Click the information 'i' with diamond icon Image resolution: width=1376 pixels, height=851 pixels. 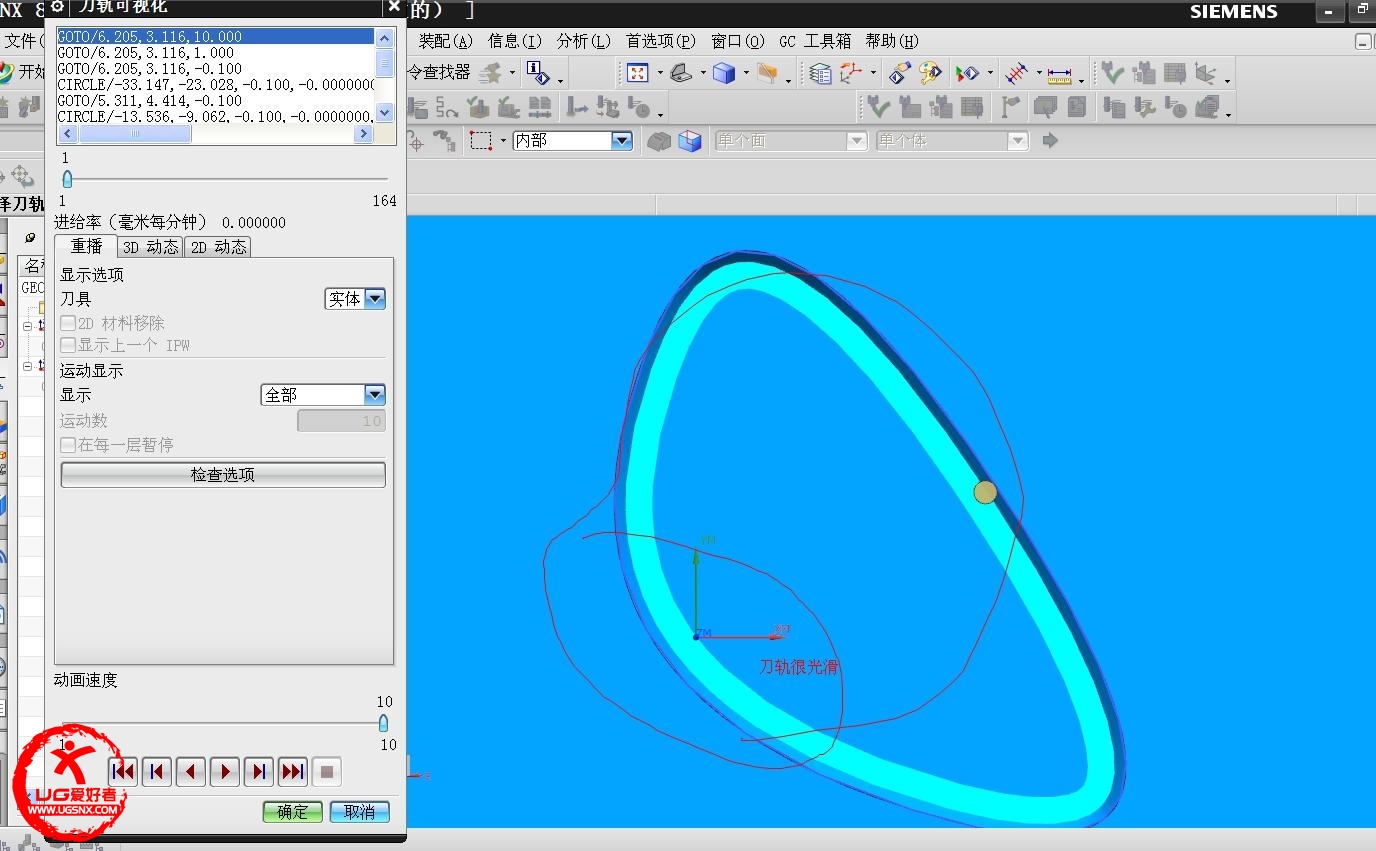pyautogui.click(x=538, y=73)
